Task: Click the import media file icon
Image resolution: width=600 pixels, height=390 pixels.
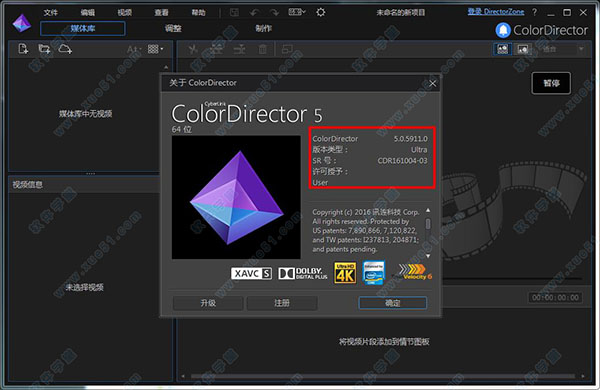Action: pos(23,49)
